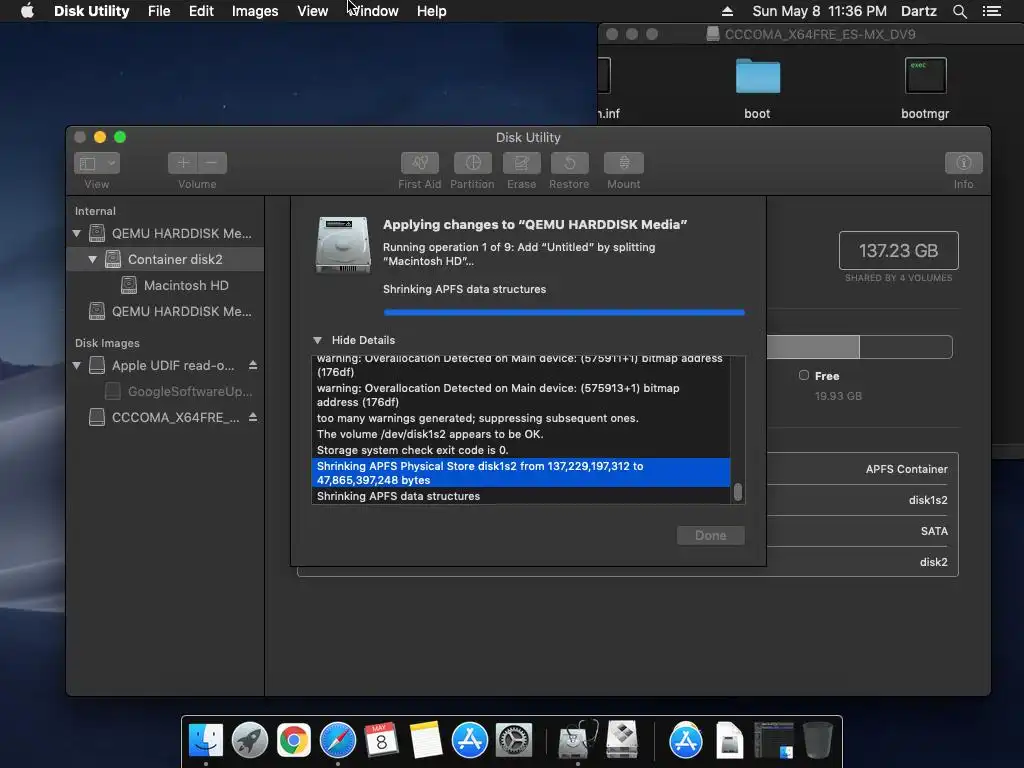Viewport: 1024px width, 768px height.
Task: Open Disk Utility icon in the Dock
Action: click(x=577, y=741)
